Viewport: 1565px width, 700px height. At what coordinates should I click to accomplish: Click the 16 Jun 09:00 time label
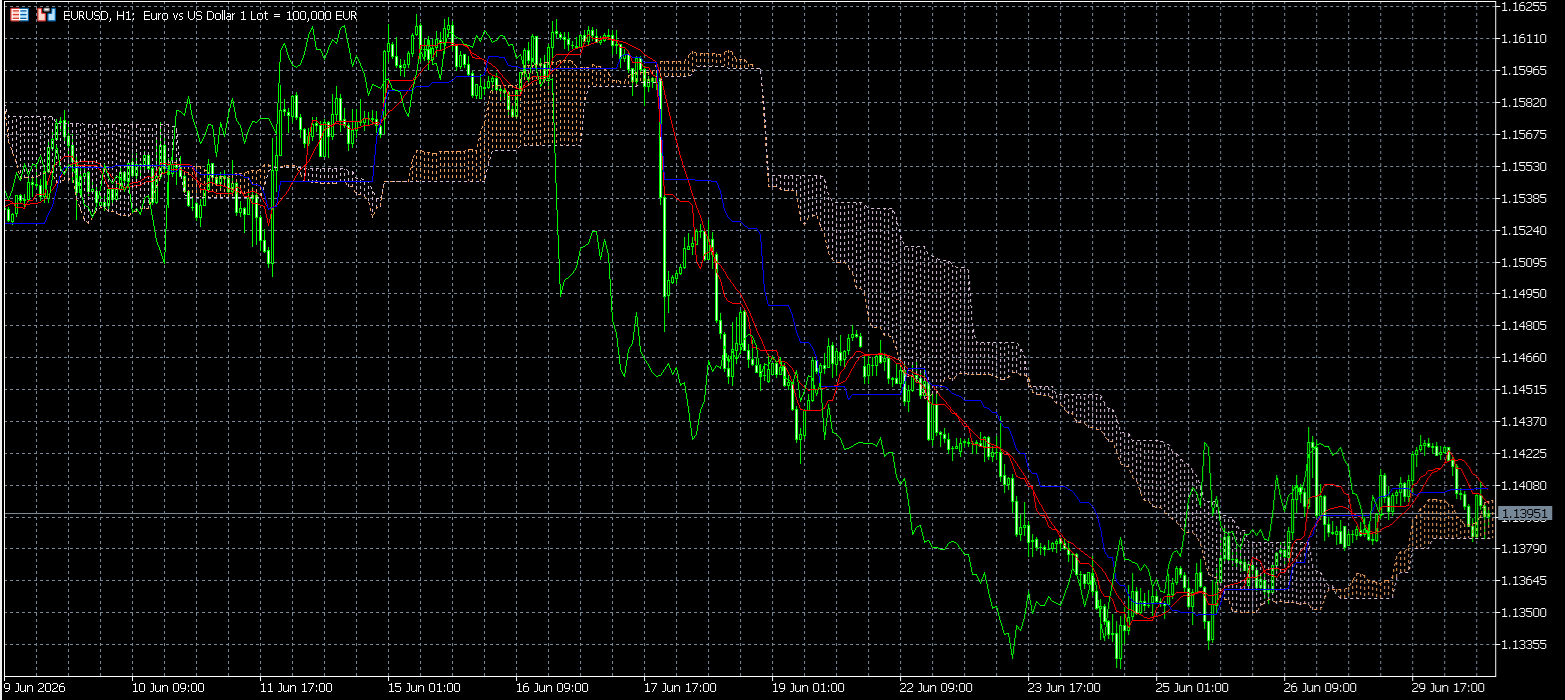(x=553, y=688)
